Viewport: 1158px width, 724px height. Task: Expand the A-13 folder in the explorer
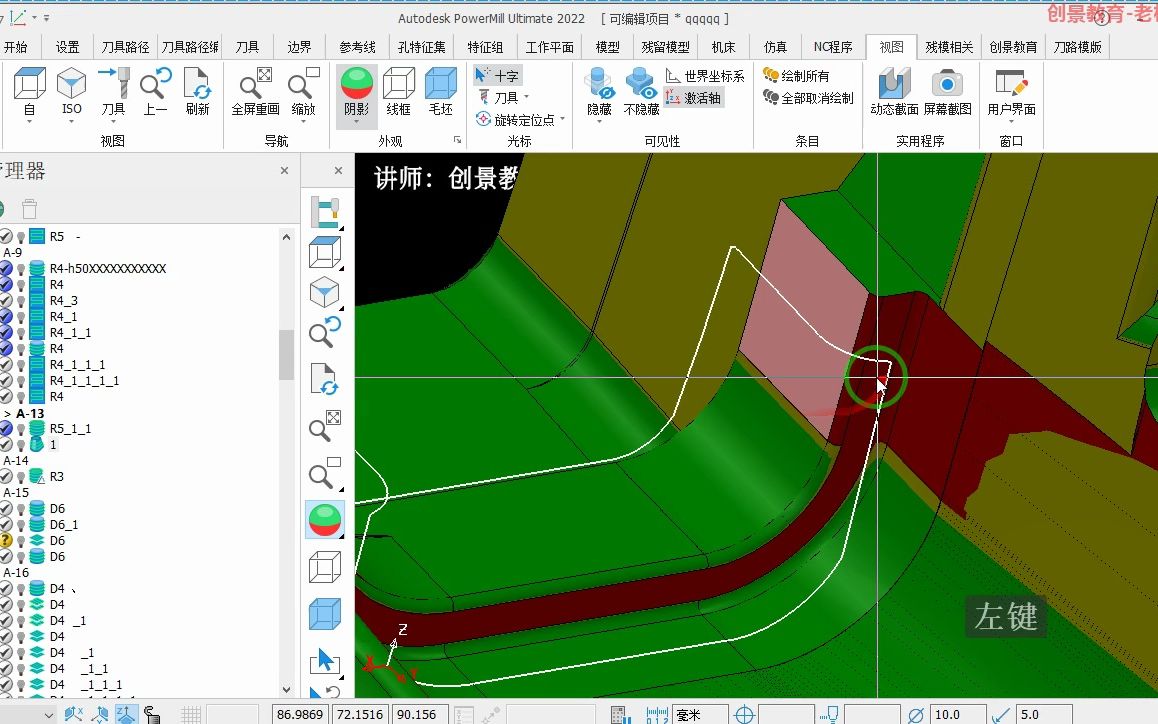pos(7,414)
